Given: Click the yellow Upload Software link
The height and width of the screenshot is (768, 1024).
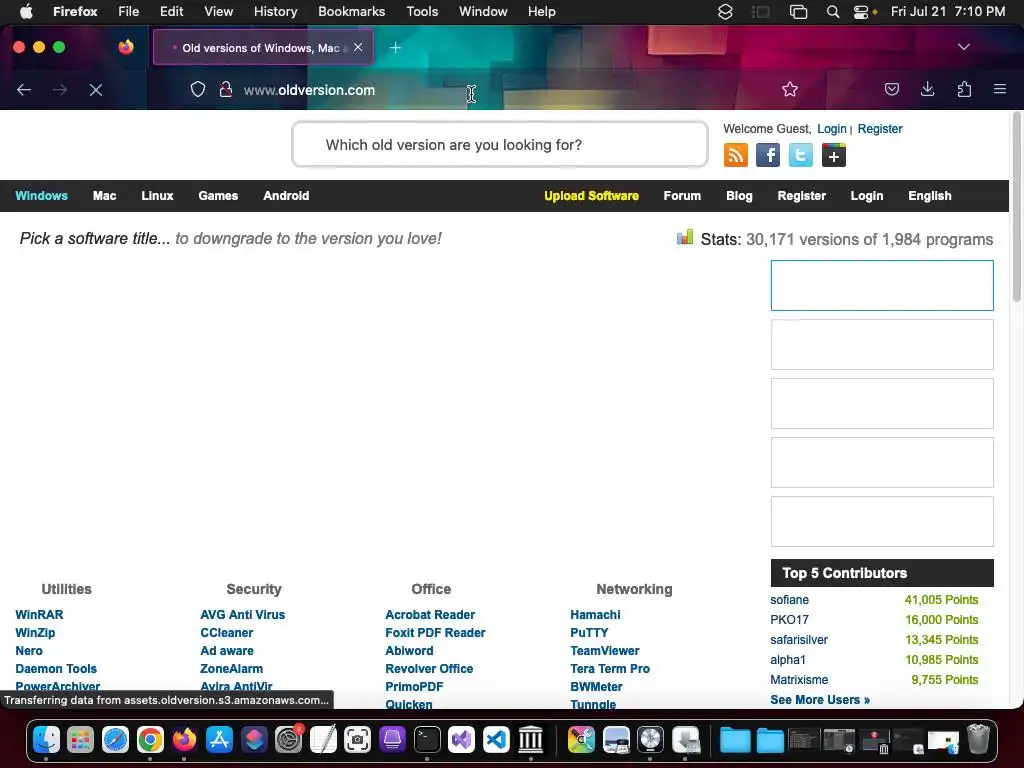Looking at the screenshot, I should (591, 196).
